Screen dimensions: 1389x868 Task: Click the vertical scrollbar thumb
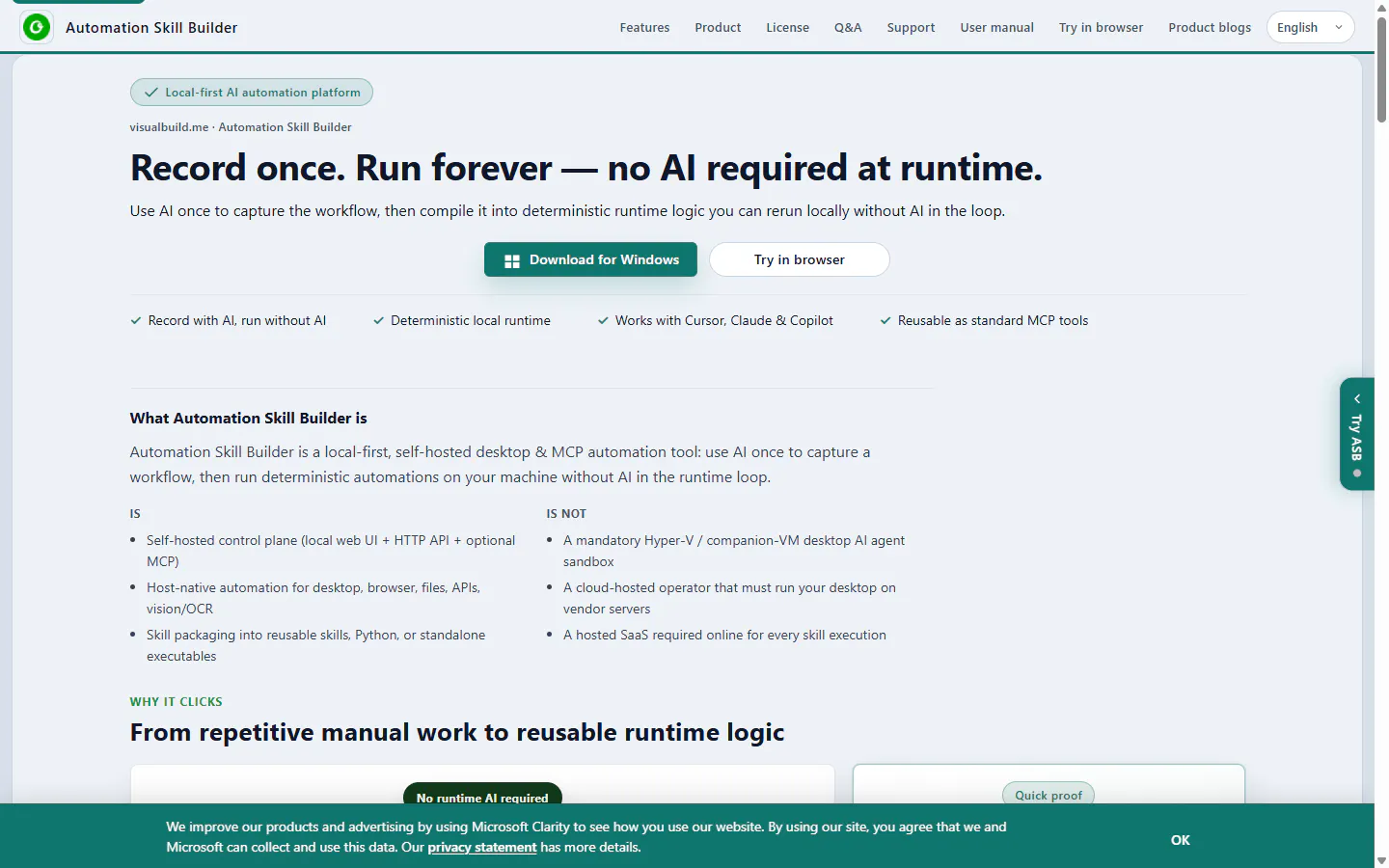pos(1381,69)
